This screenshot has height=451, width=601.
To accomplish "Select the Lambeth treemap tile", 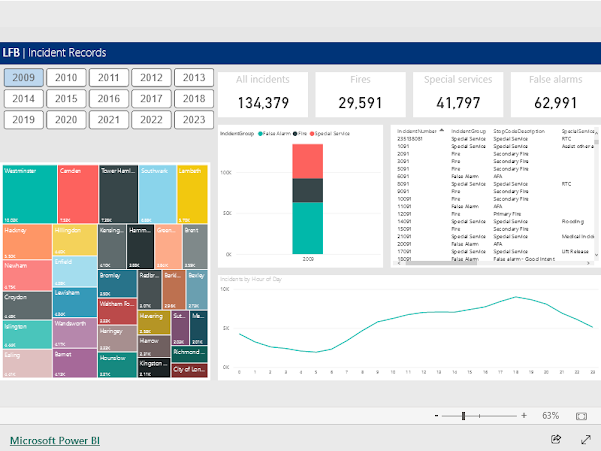I will [192, 194].
